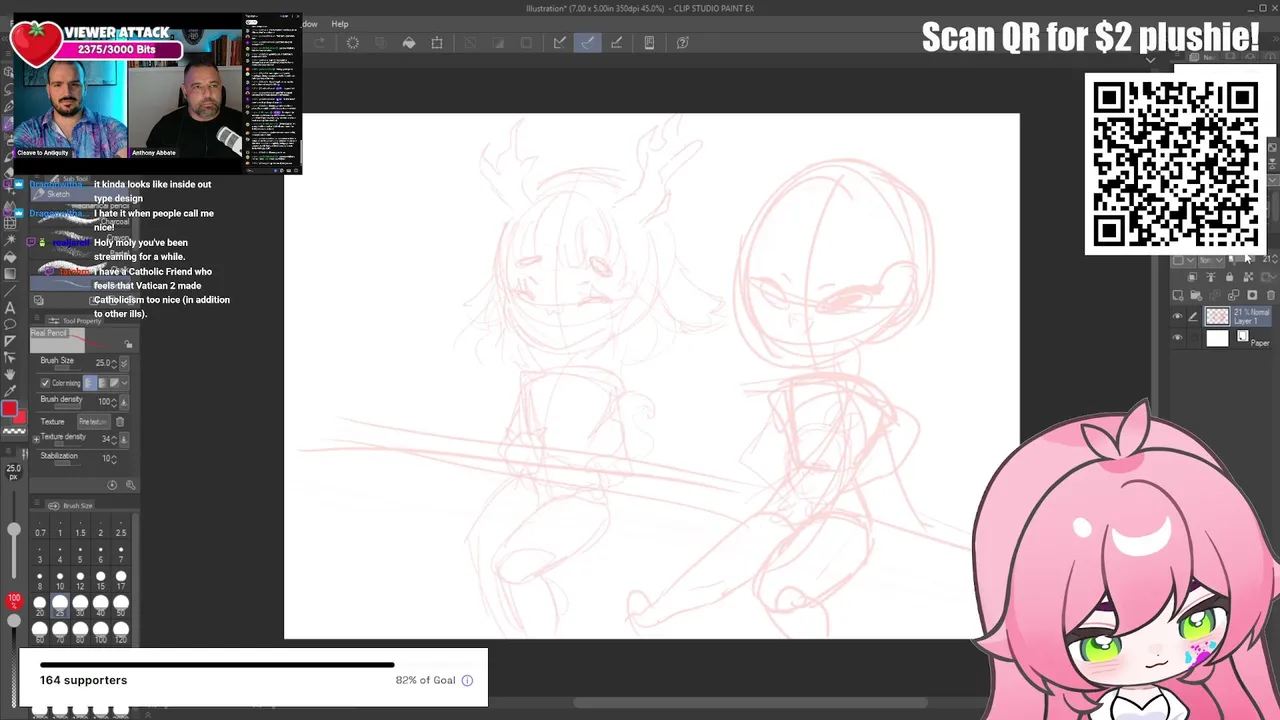The width and height of the screenshot is (1280, 720).
Task: Select brush size 12 preset
Action: (x=80, y=579)
